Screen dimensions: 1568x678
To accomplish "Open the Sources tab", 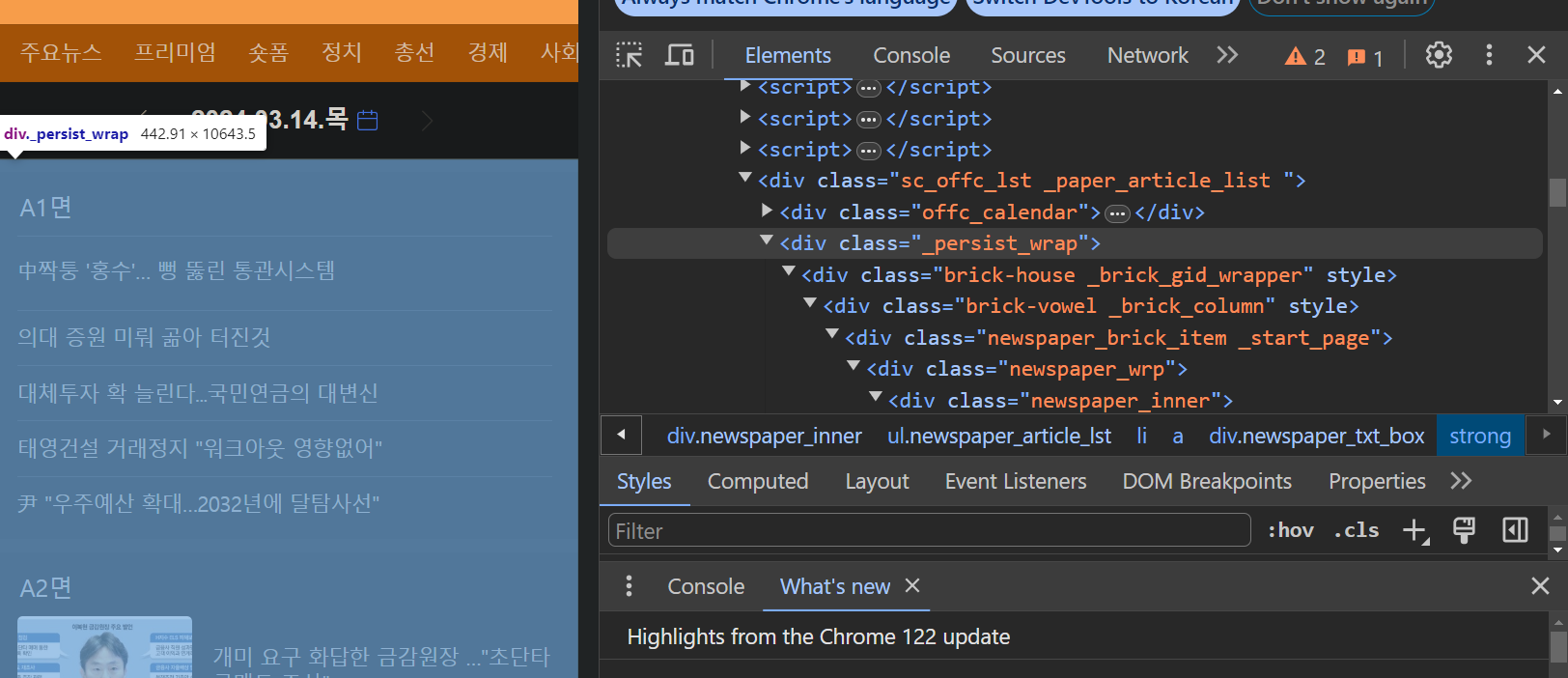I will 1028,55.
